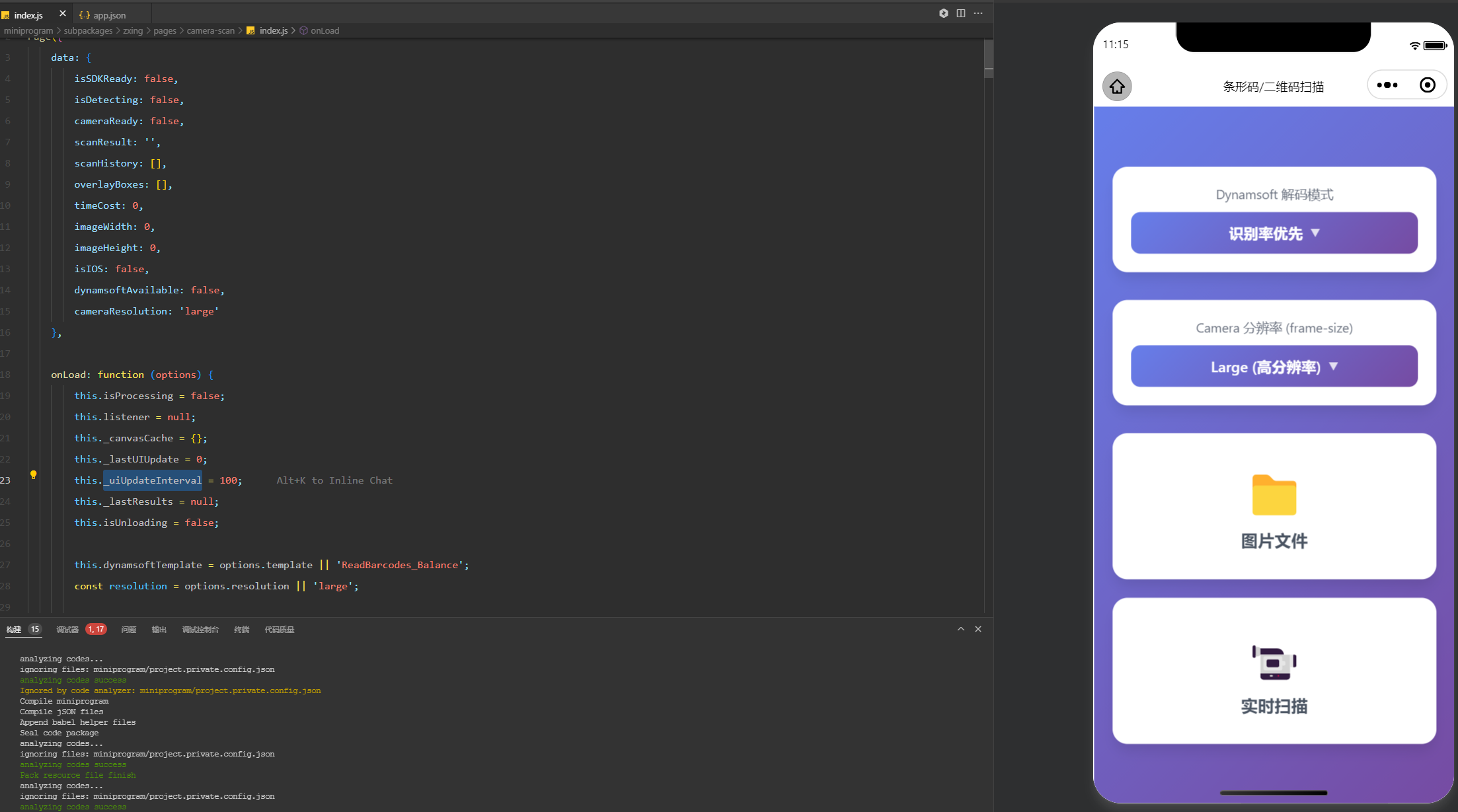Open the 识别率优先 decode mode dropdown
This screenshot has width=1458, height=812.
pos(1274,233)
